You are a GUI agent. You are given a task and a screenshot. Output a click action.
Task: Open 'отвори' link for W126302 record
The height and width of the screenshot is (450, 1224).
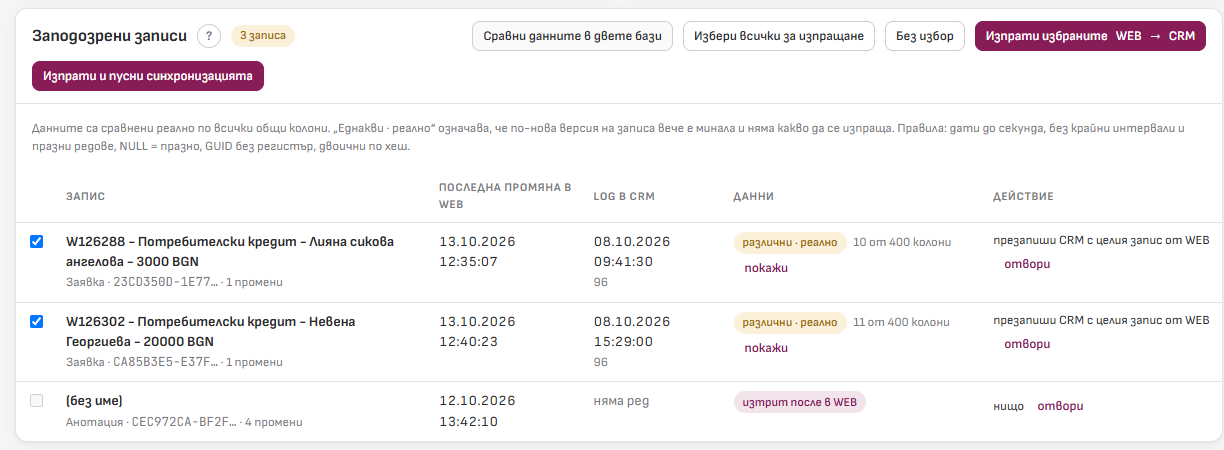tap(1028, 344)
